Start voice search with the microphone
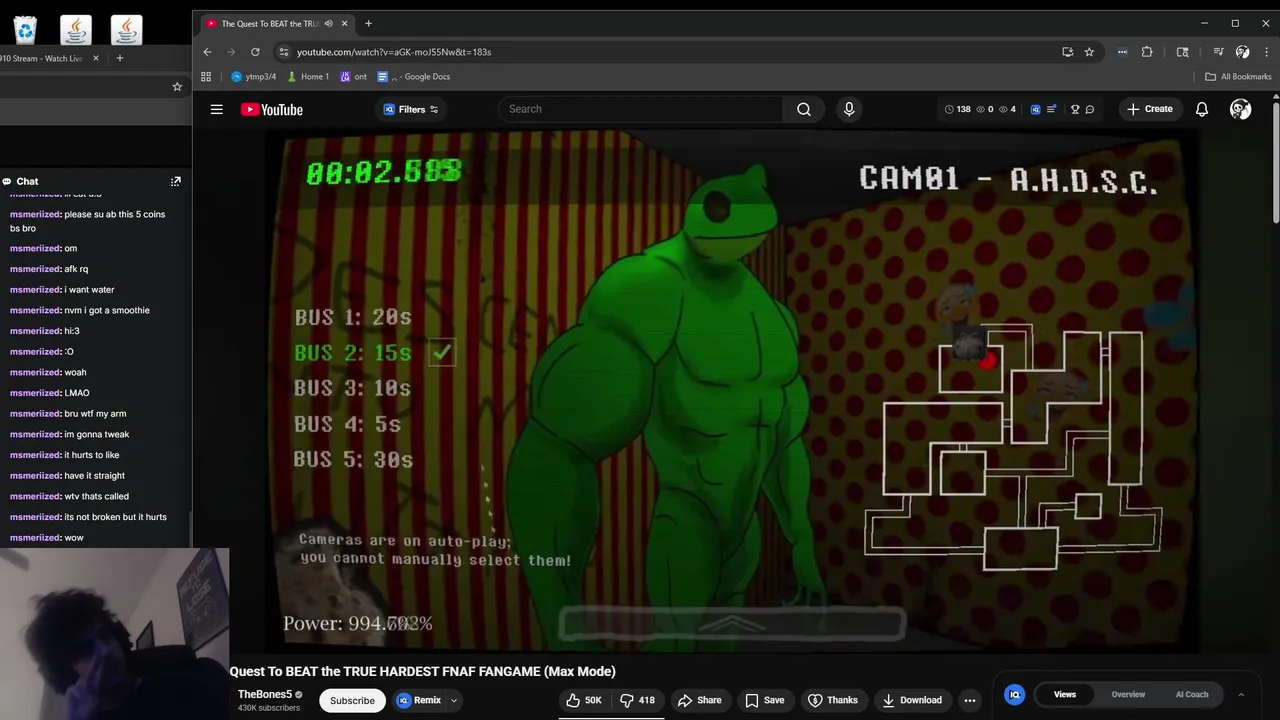 (x=849, y=109)
